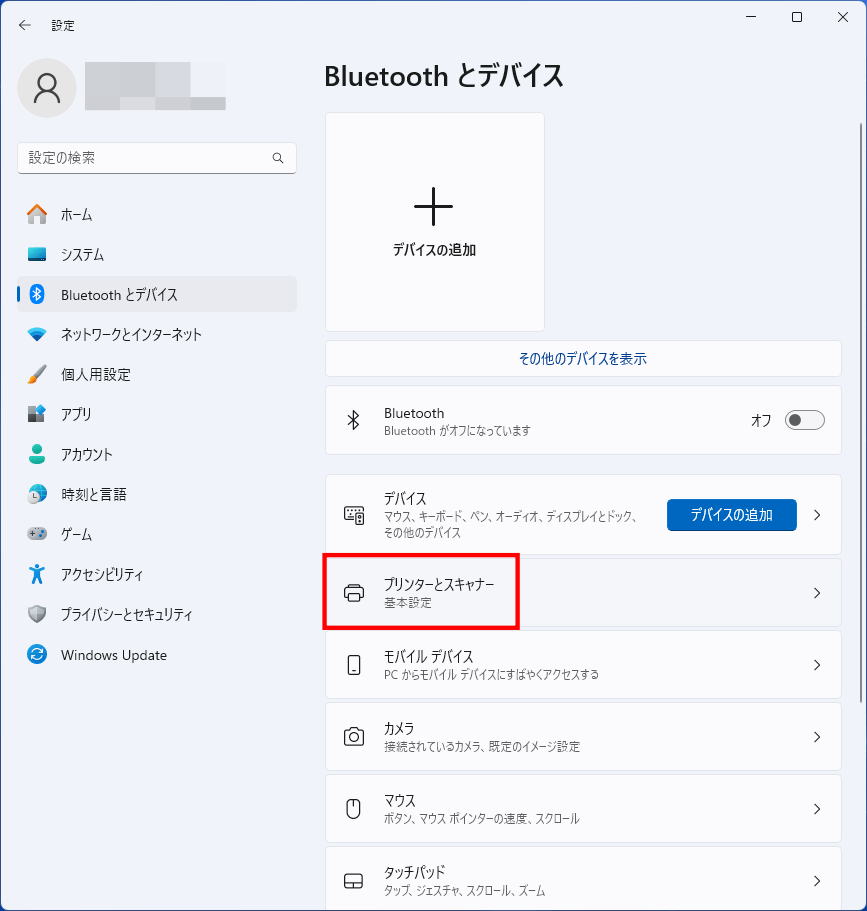
Task: Expand the デバイス row chevron
Action: [x=817, y=516]
